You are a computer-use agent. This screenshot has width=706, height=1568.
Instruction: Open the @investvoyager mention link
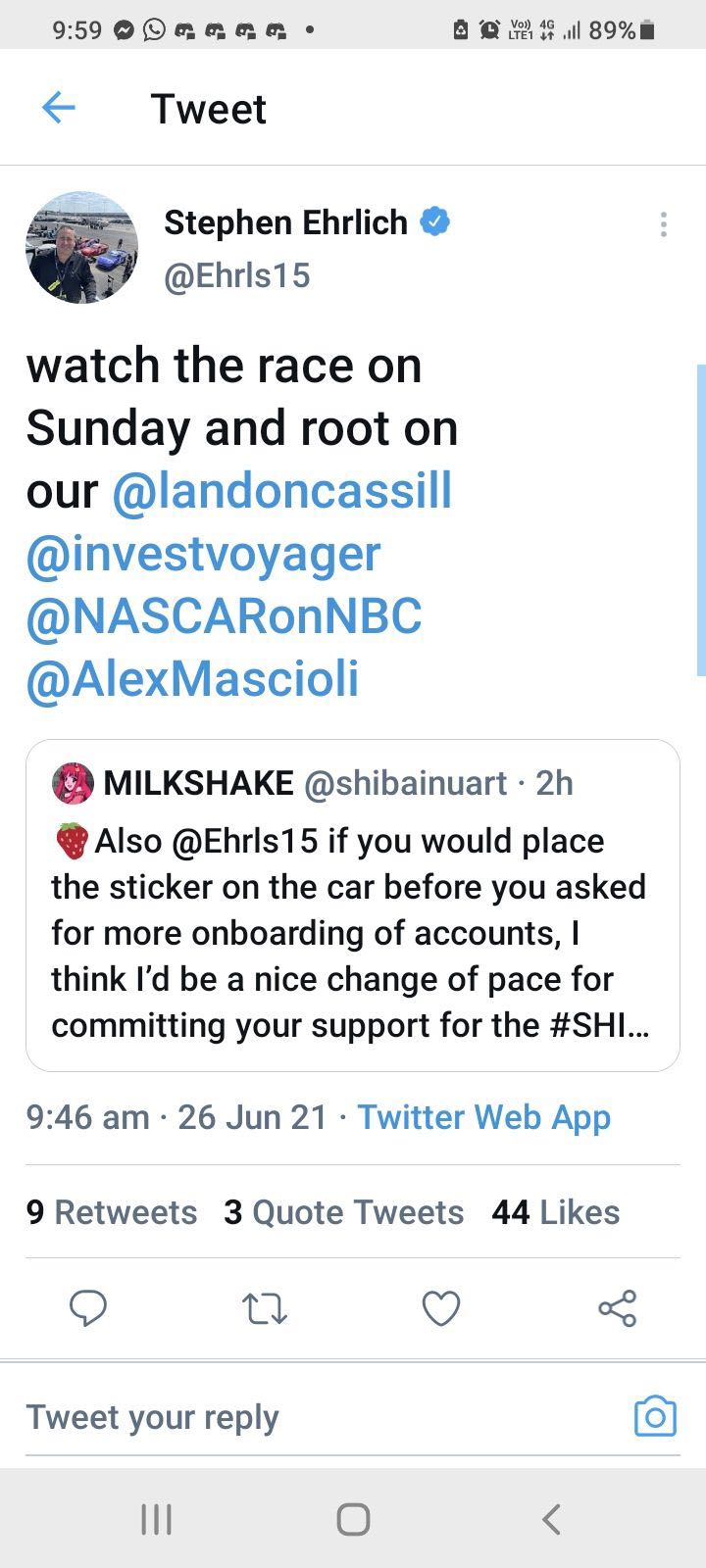(203, 553)
